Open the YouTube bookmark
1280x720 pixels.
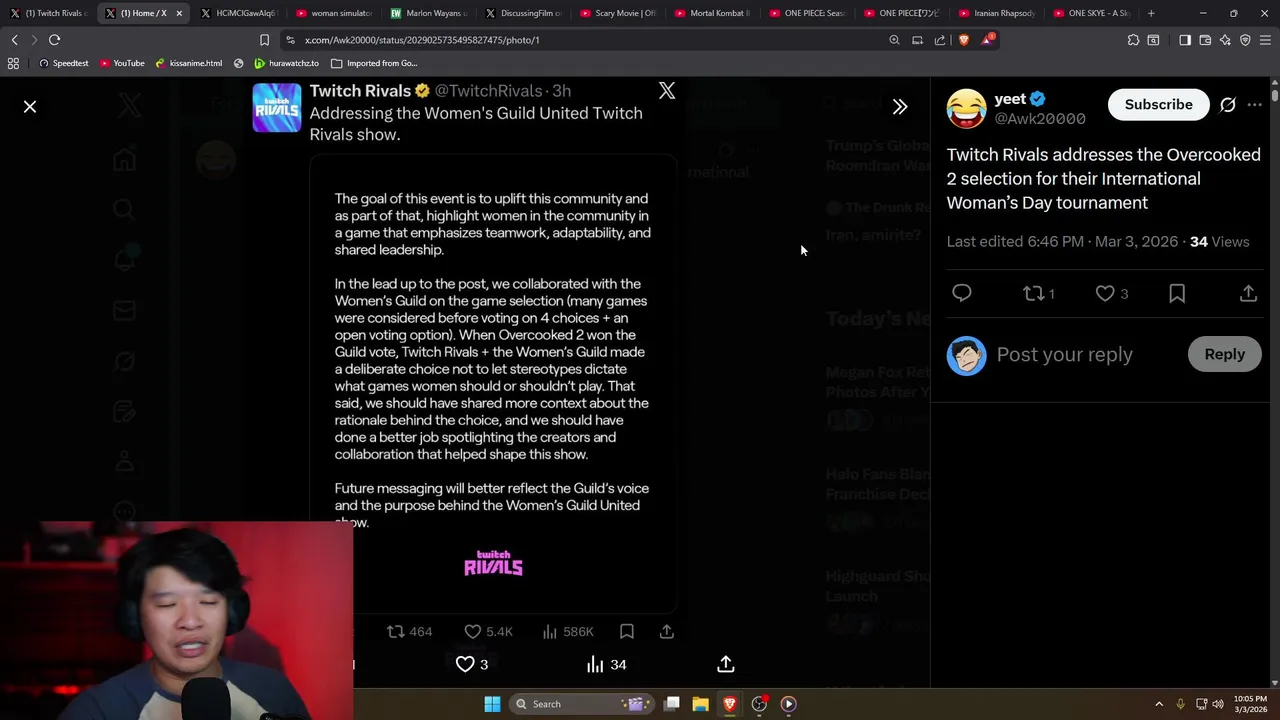122,63
